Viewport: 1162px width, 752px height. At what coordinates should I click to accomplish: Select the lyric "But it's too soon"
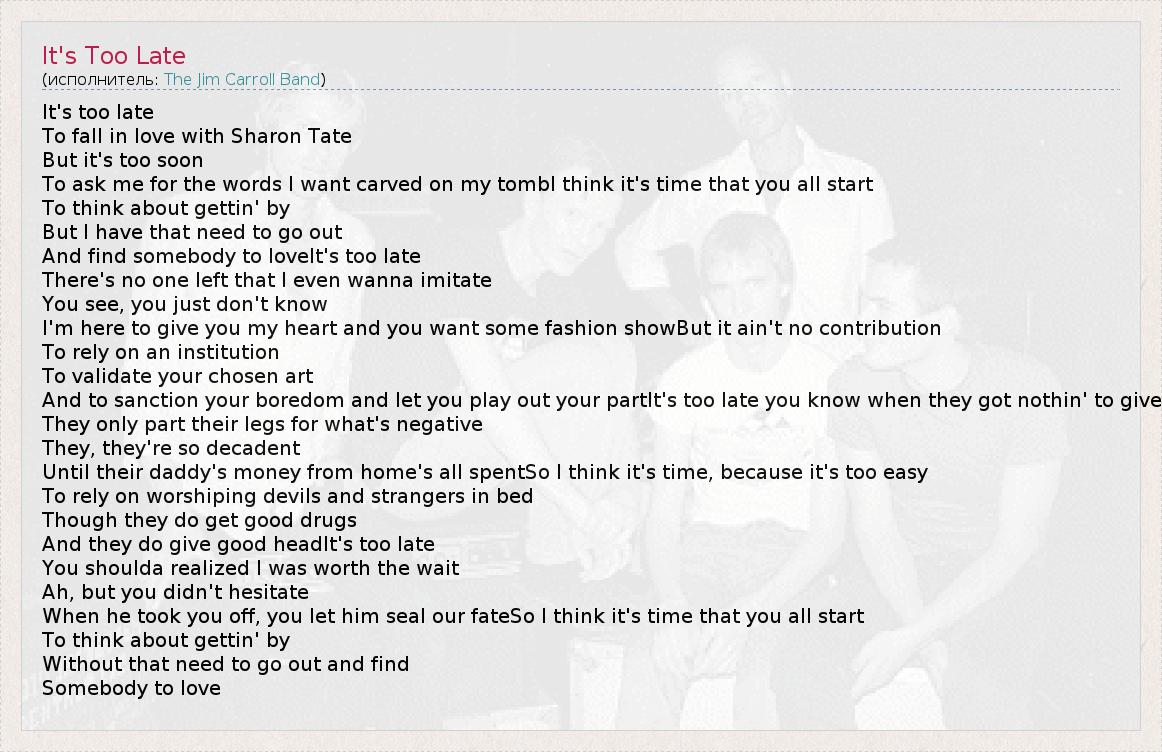click(x=122, y=160)
